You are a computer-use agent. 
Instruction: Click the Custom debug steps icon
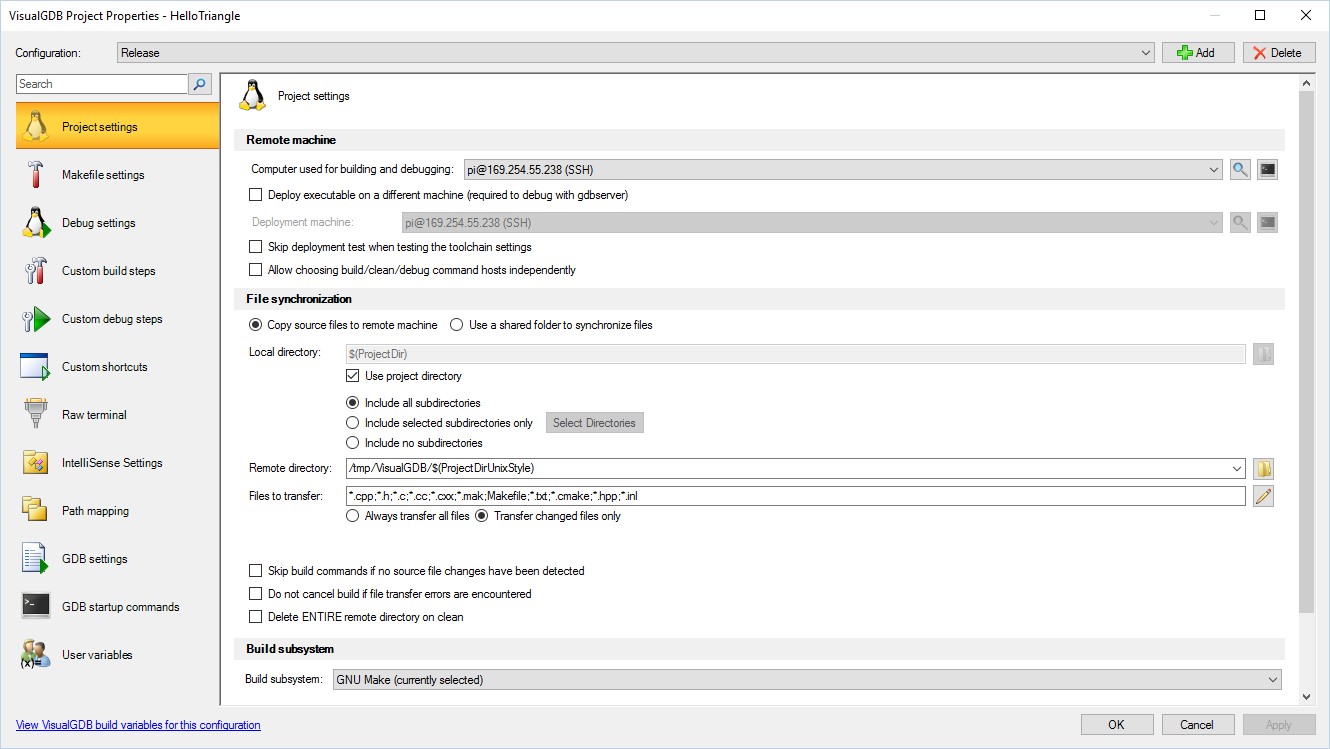(x=36, y=318)
